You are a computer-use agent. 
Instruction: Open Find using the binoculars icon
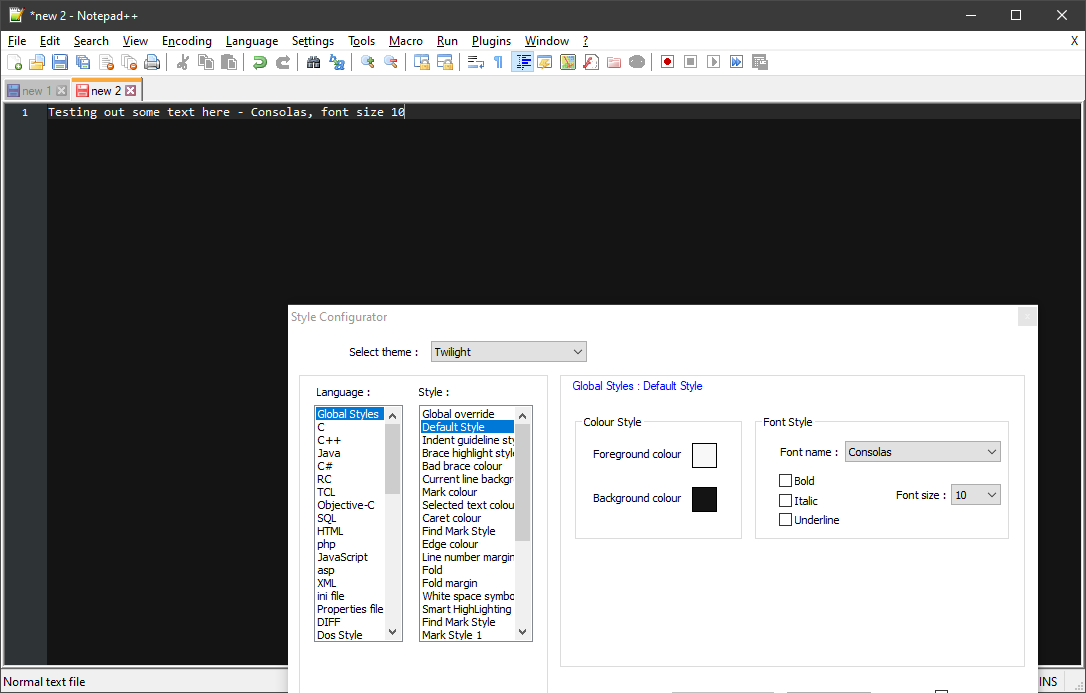(x=314, y=62)
